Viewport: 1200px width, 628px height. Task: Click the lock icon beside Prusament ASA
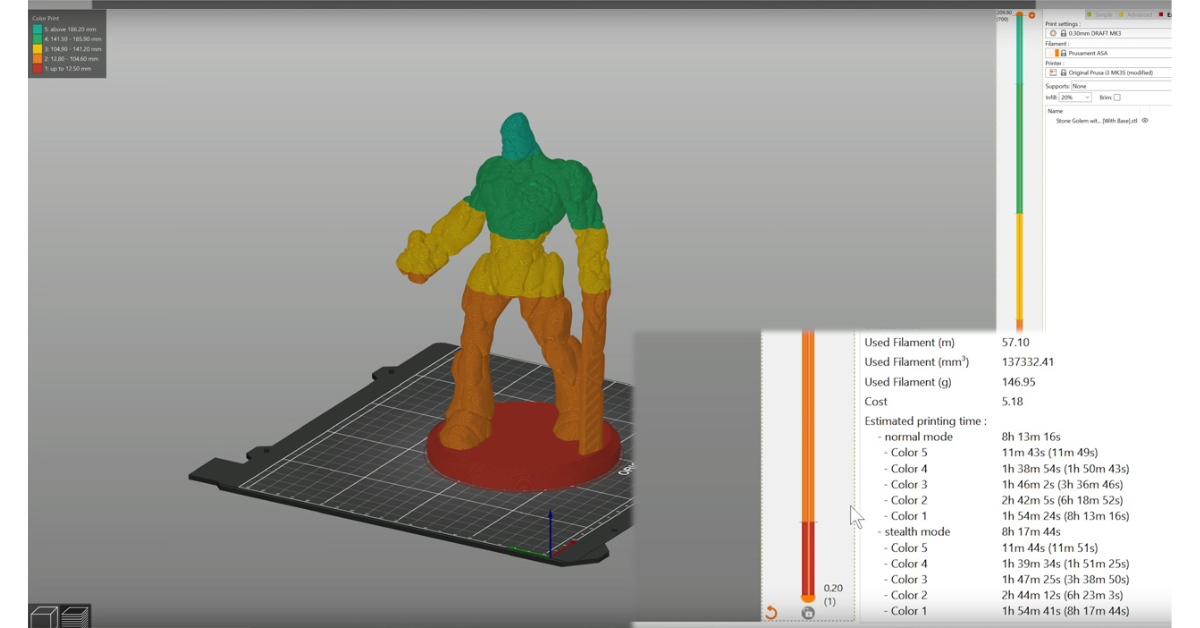(1065, 53)
